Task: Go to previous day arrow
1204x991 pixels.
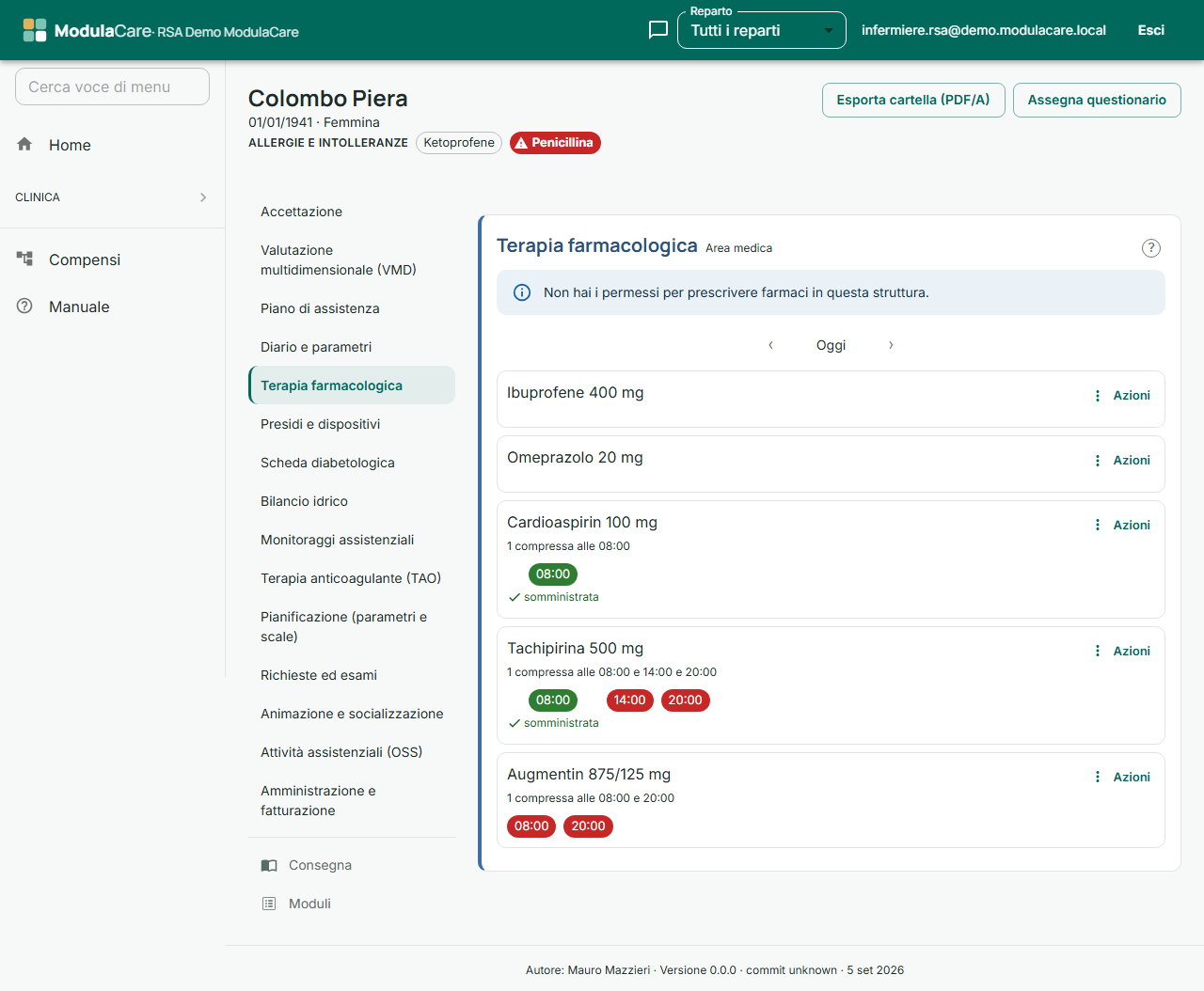Action: pyautogui.click(x=770, y=345)
